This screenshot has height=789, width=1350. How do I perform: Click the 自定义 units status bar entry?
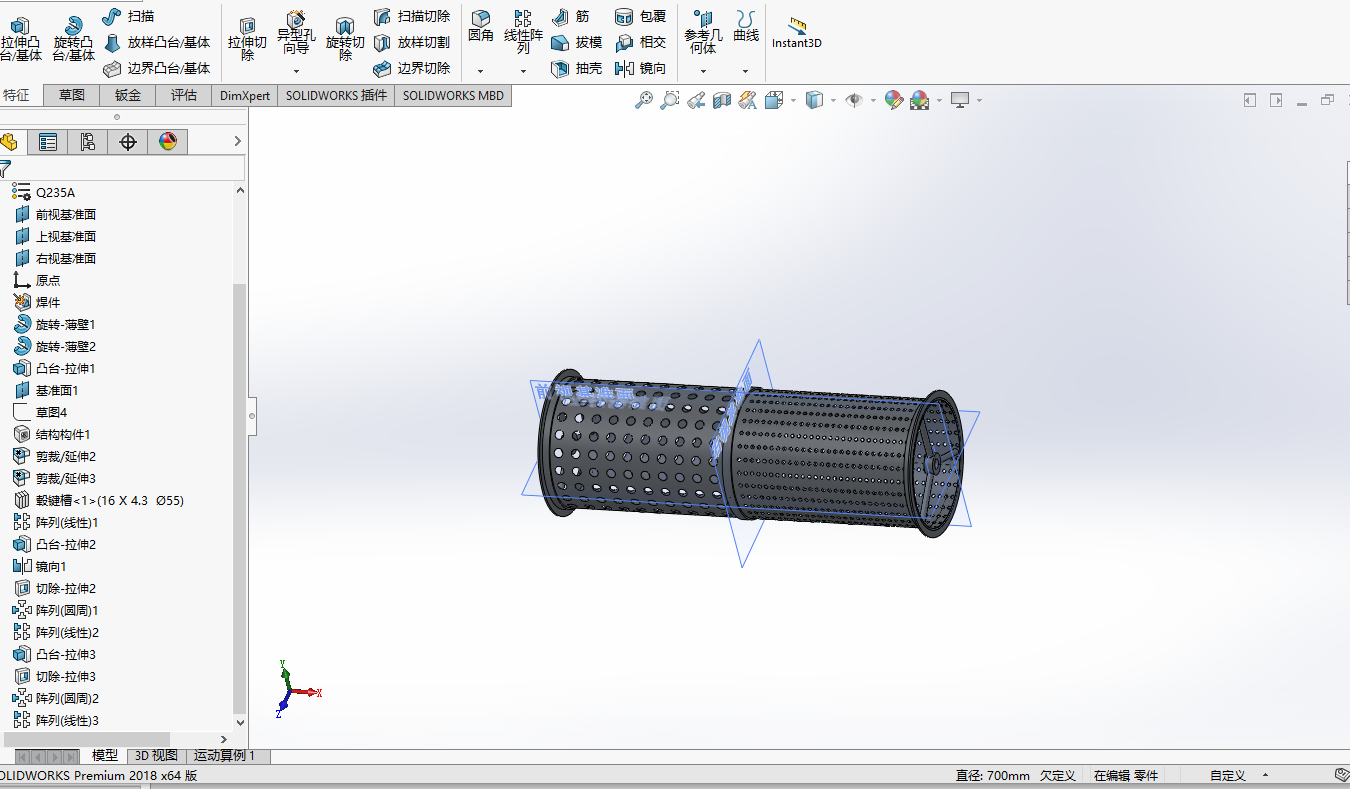(x=1227, y=775)
